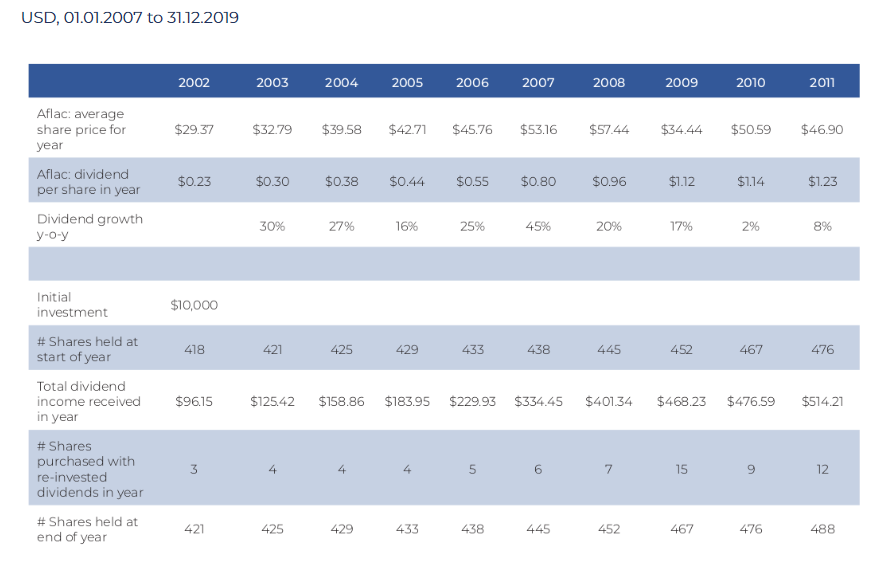Image resolution: width=869 pixels, height=581 pixels.
Task: Select the 2006 column header
Action: click(x=472, y=83)
